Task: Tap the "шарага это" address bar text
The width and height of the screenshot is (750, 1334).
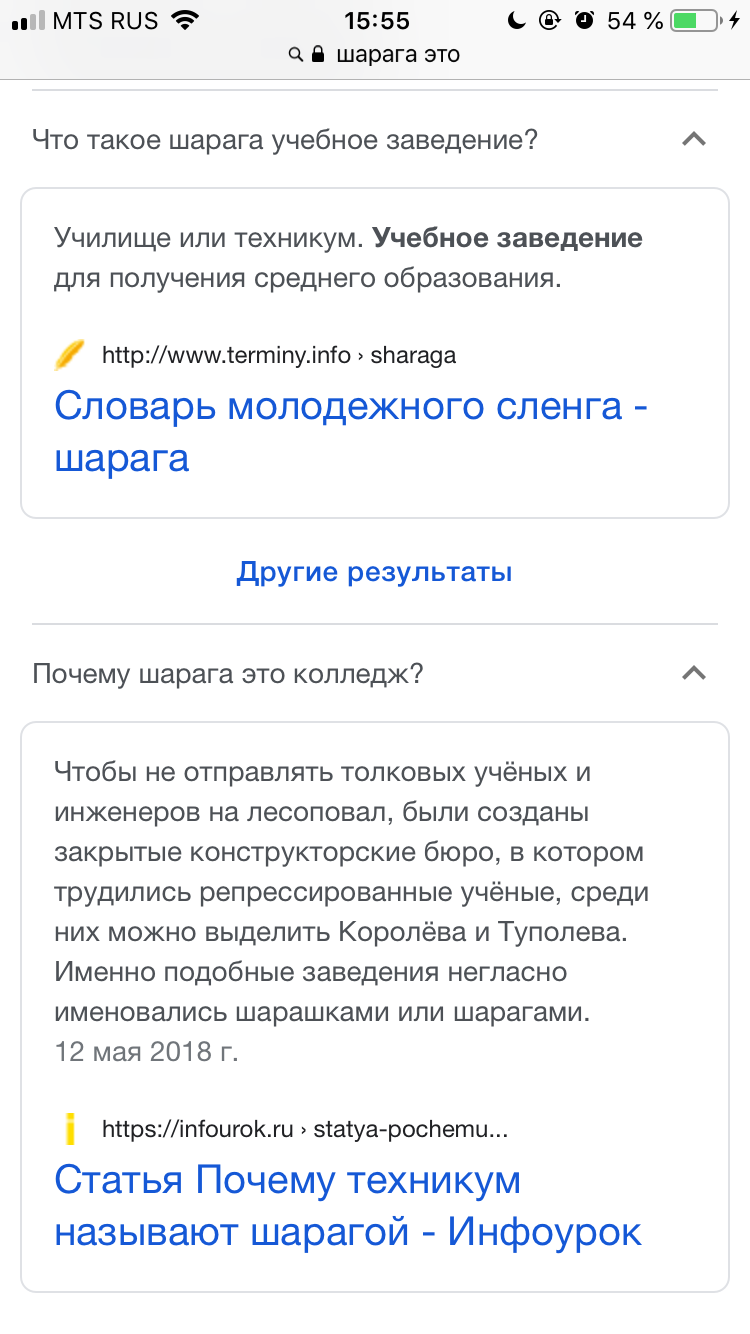Action: coord(398,54)
